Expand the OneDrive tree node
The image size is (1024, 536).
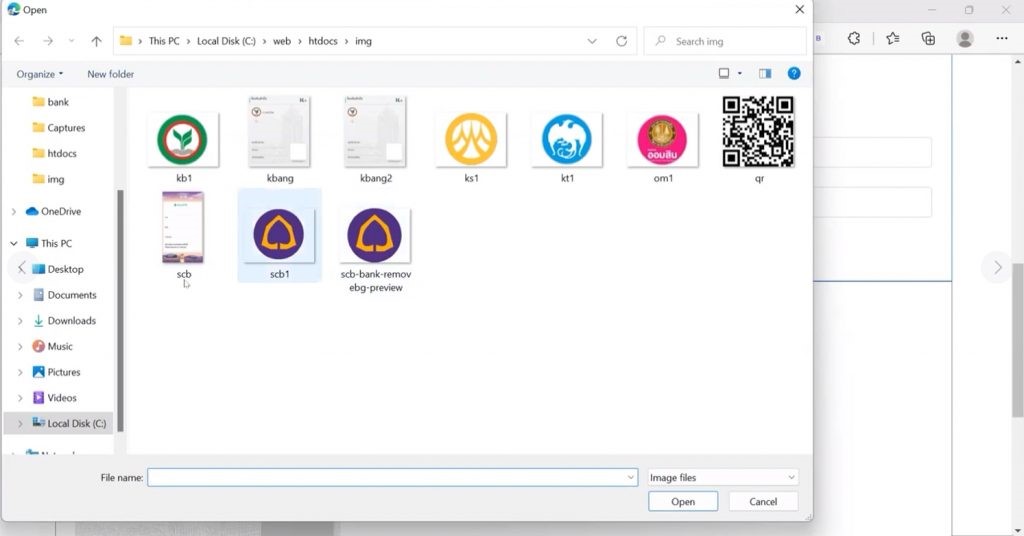(13, 211)
